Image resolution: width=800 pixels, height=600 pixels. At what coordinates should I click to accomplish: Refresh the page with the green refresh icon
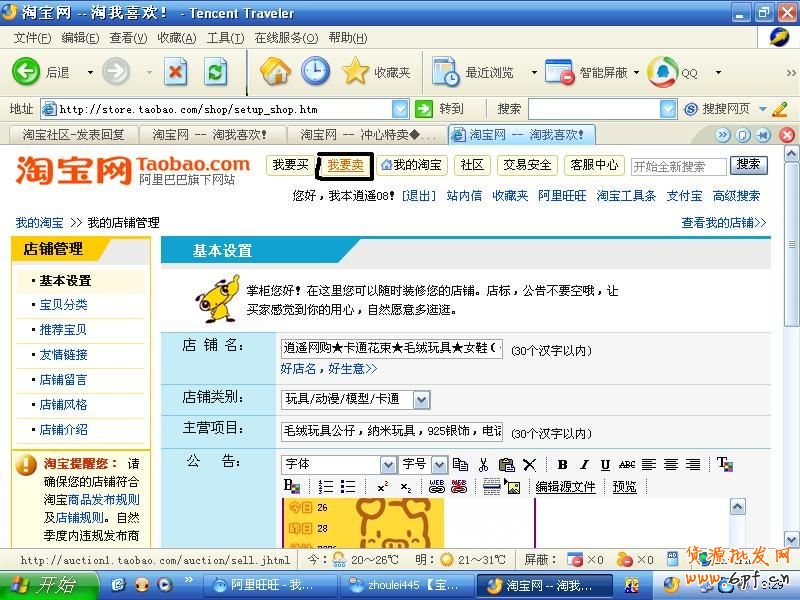[x=215, y=72]
